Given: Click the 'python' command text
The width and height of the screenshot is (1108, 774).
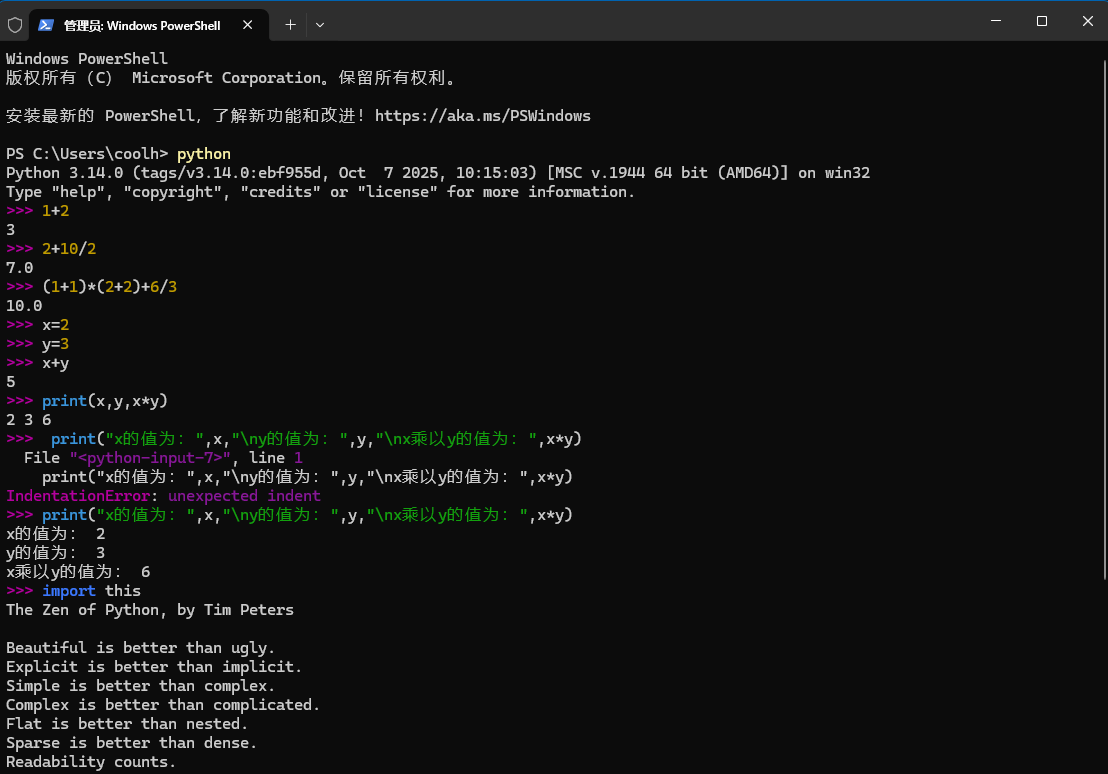Looking at the screenshot, I should 204,154.
